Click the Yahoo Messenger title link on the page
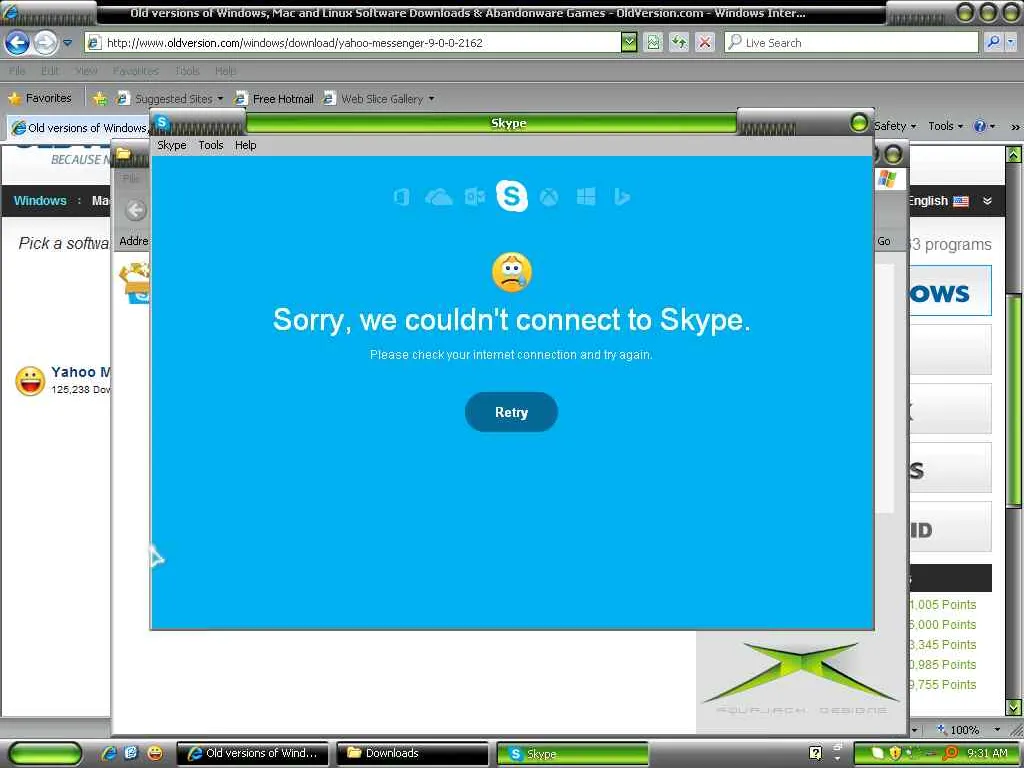Screen dimensions: 1024x768 click(x=81, y=372)
